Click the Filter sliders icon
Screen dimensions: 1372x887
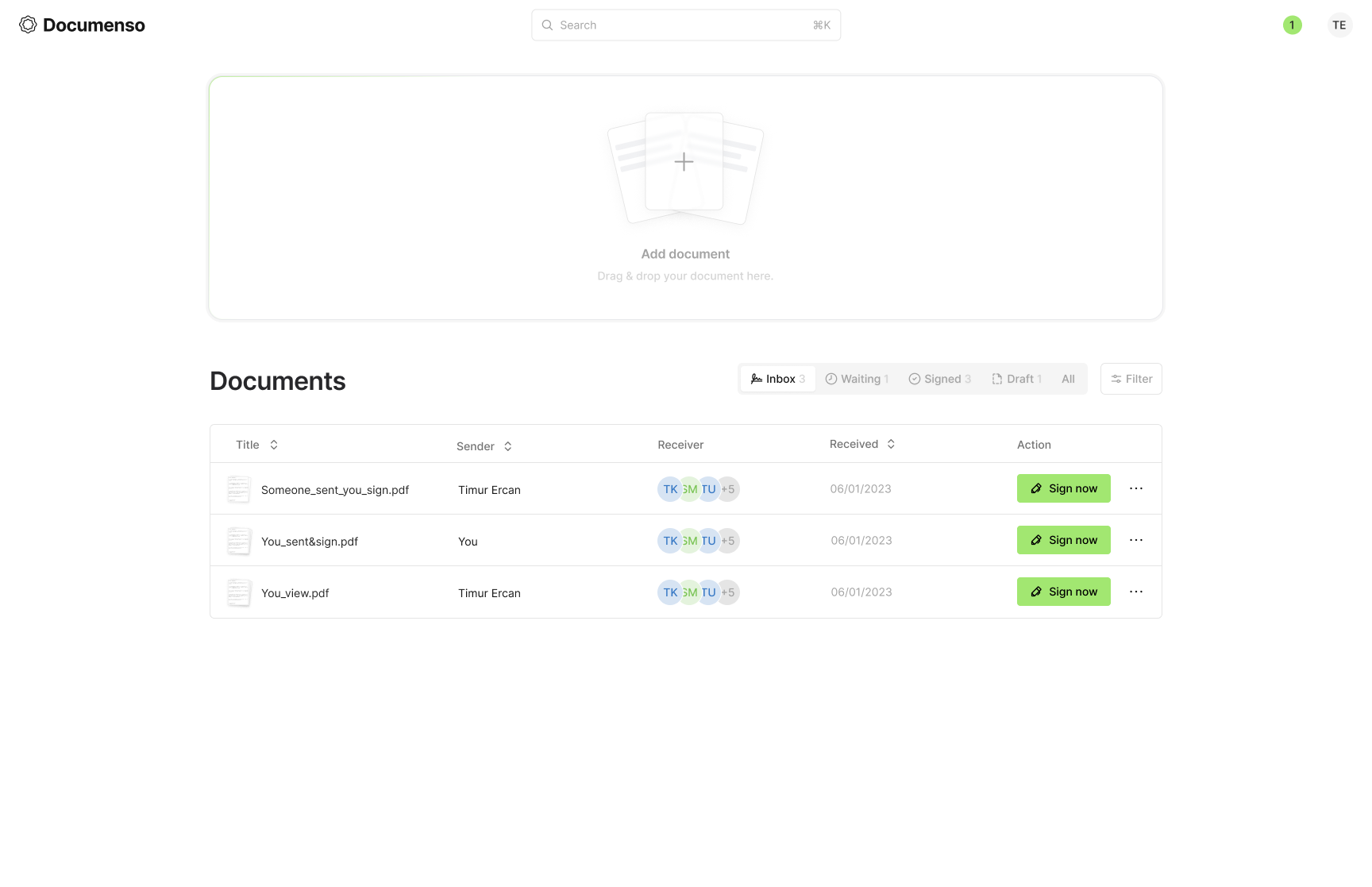pos(1118,379)
